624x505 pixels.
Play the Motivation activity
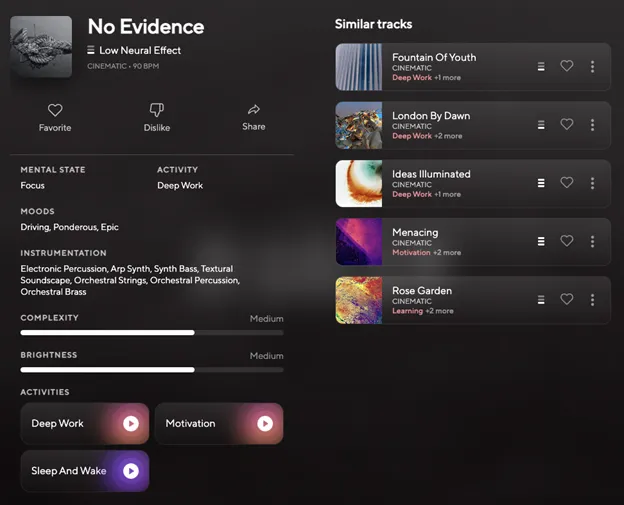(265, 423)
